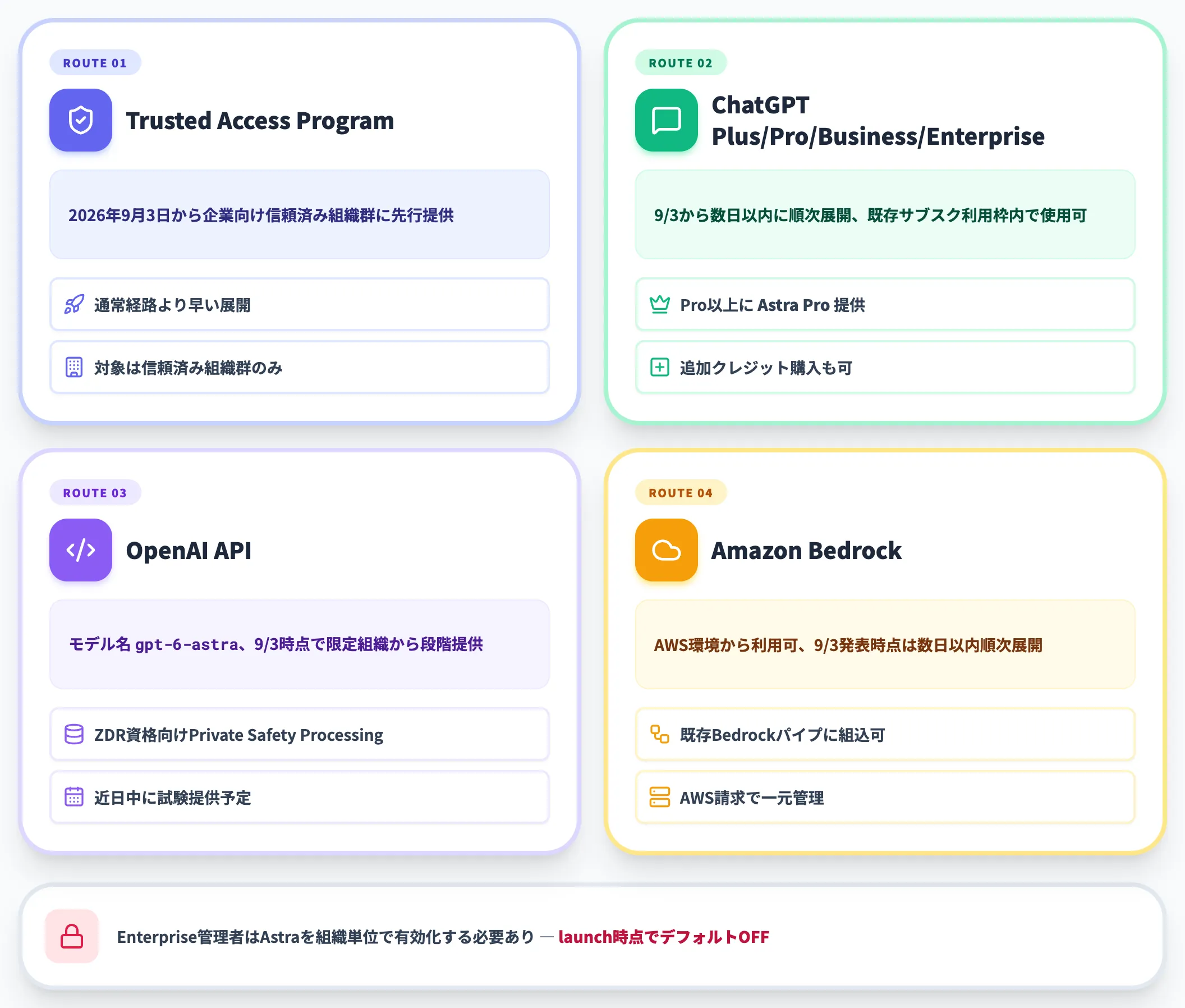
Task: Click the text AWS請求で一元管理
Action: 752,798
